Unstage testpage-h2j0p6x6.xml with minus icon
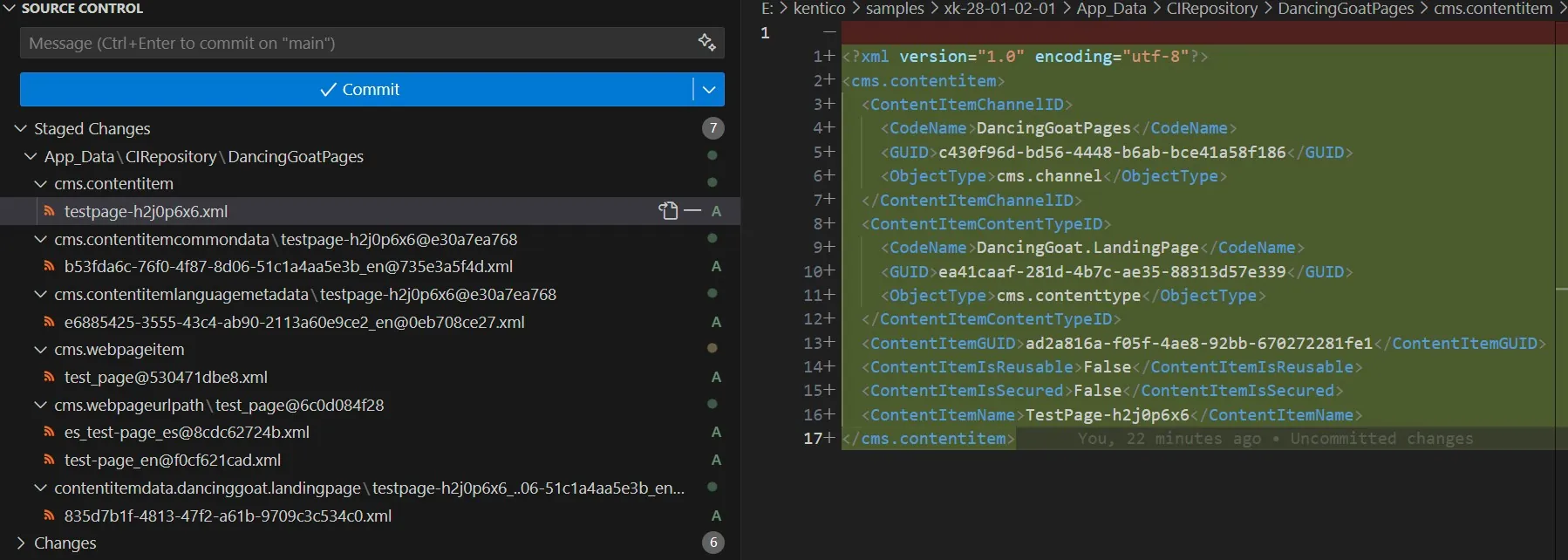The image size is (1568, 560). point(692,211)
